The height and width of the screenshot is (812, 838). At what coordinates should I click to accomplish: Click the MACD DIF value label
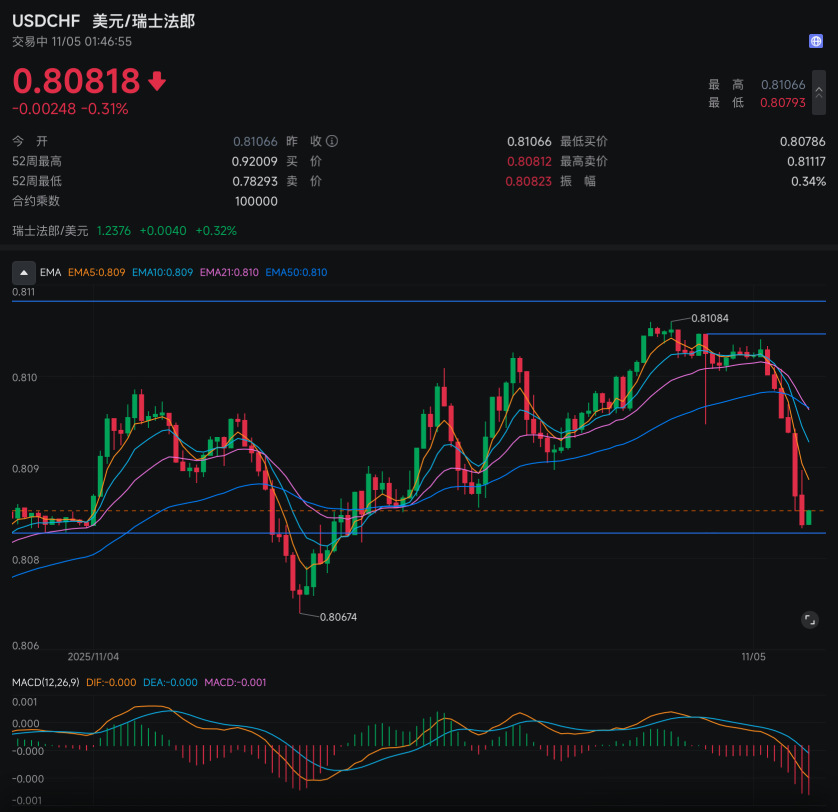(111, 682)
